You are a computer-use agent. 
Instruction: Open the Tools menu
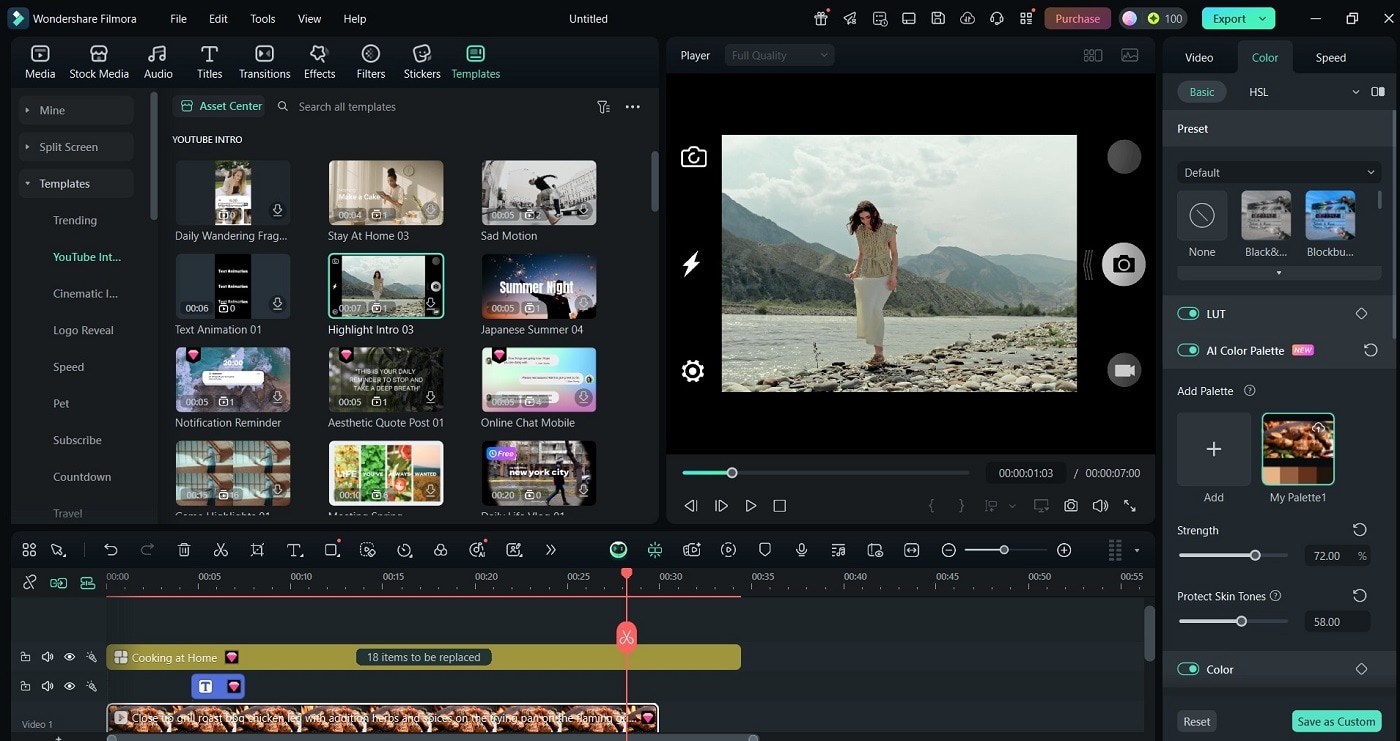click(263, 19)
